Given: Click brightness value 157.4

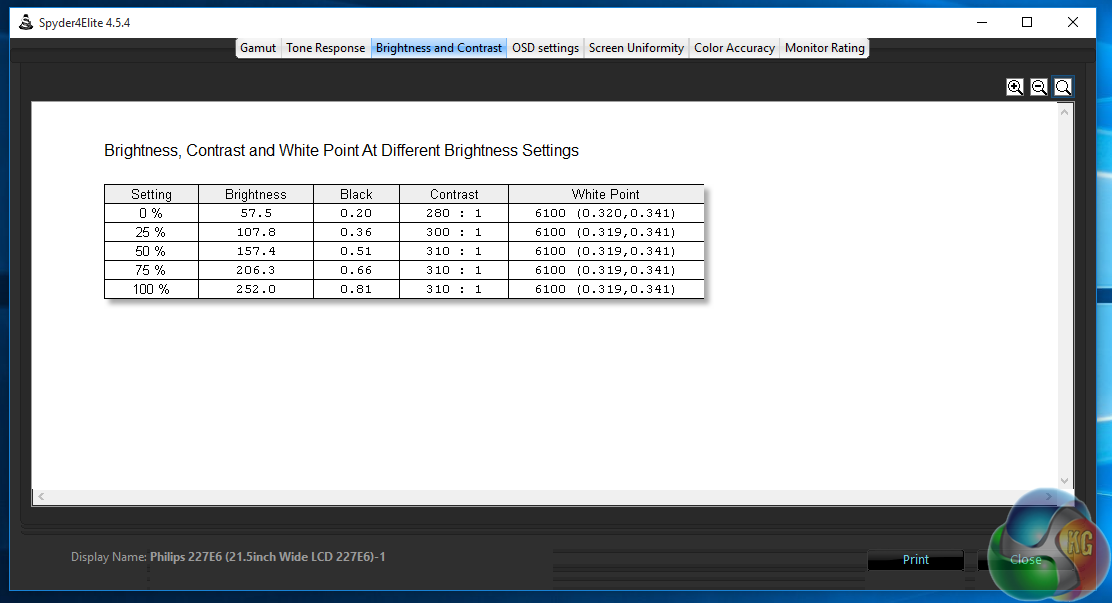Looking at the screenshot, I should pos(256,251).
